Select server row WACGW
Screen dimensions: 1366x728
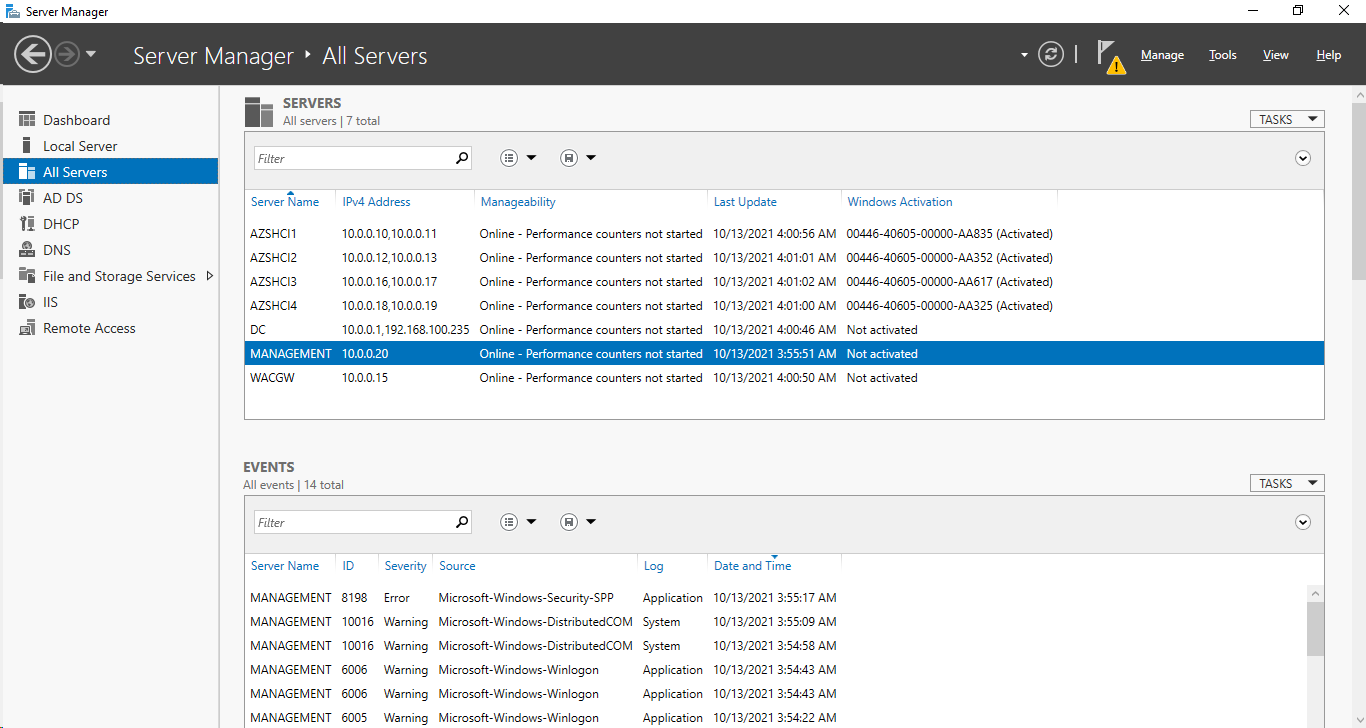784,378
